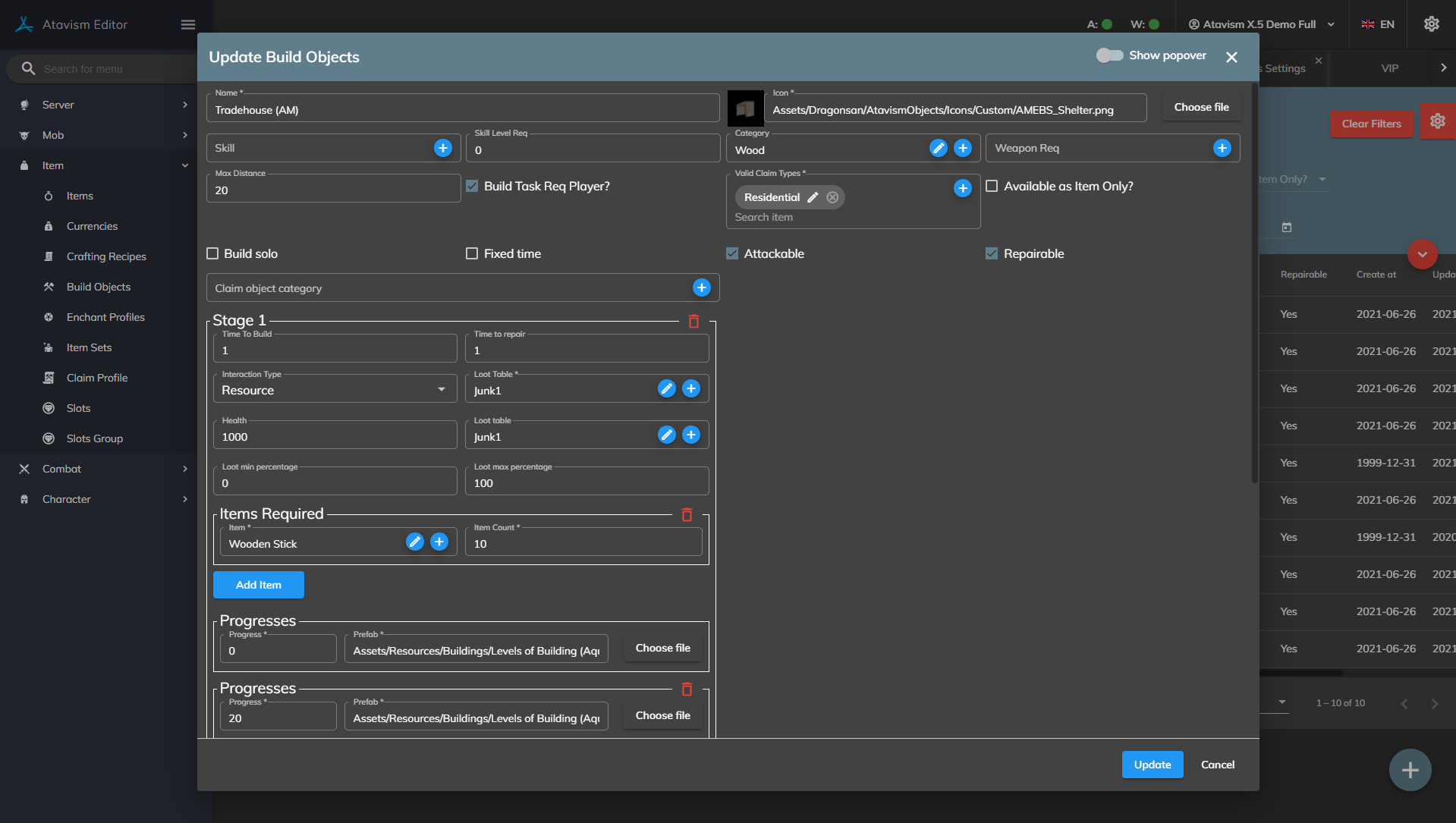Add a Weapon Req entry

pos(1222,148)
